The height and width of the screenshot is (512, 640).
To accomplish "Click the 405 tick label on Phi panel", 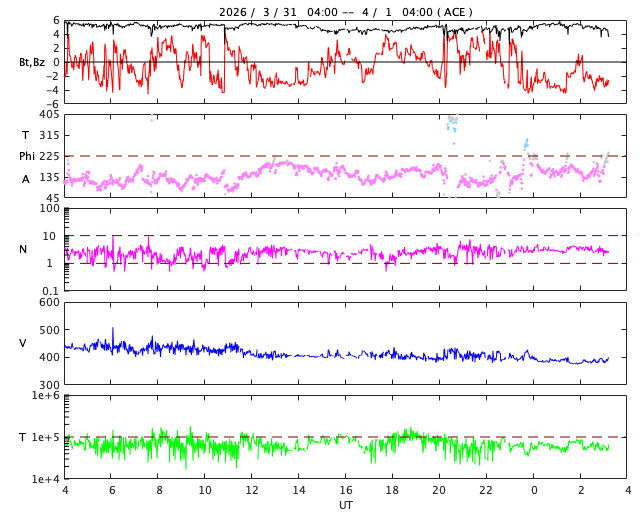I will click(x=50, y=115).
